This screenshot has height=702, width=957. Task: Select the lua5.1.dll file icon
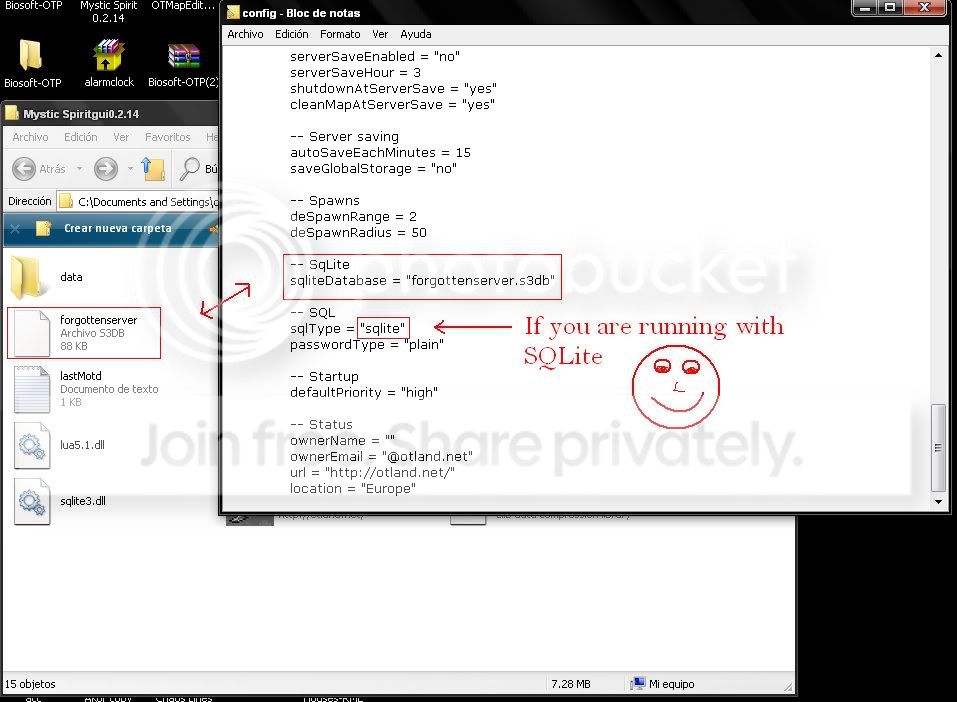click(x=31, y=446)
